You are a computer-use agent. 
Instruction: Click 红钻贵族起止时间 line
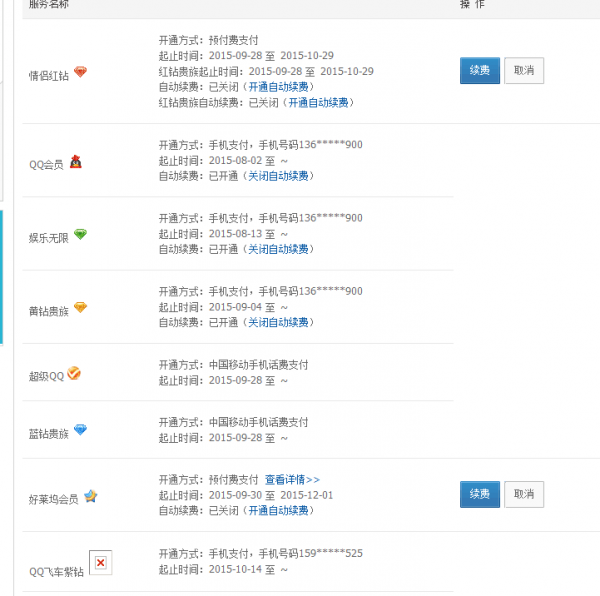266,72
